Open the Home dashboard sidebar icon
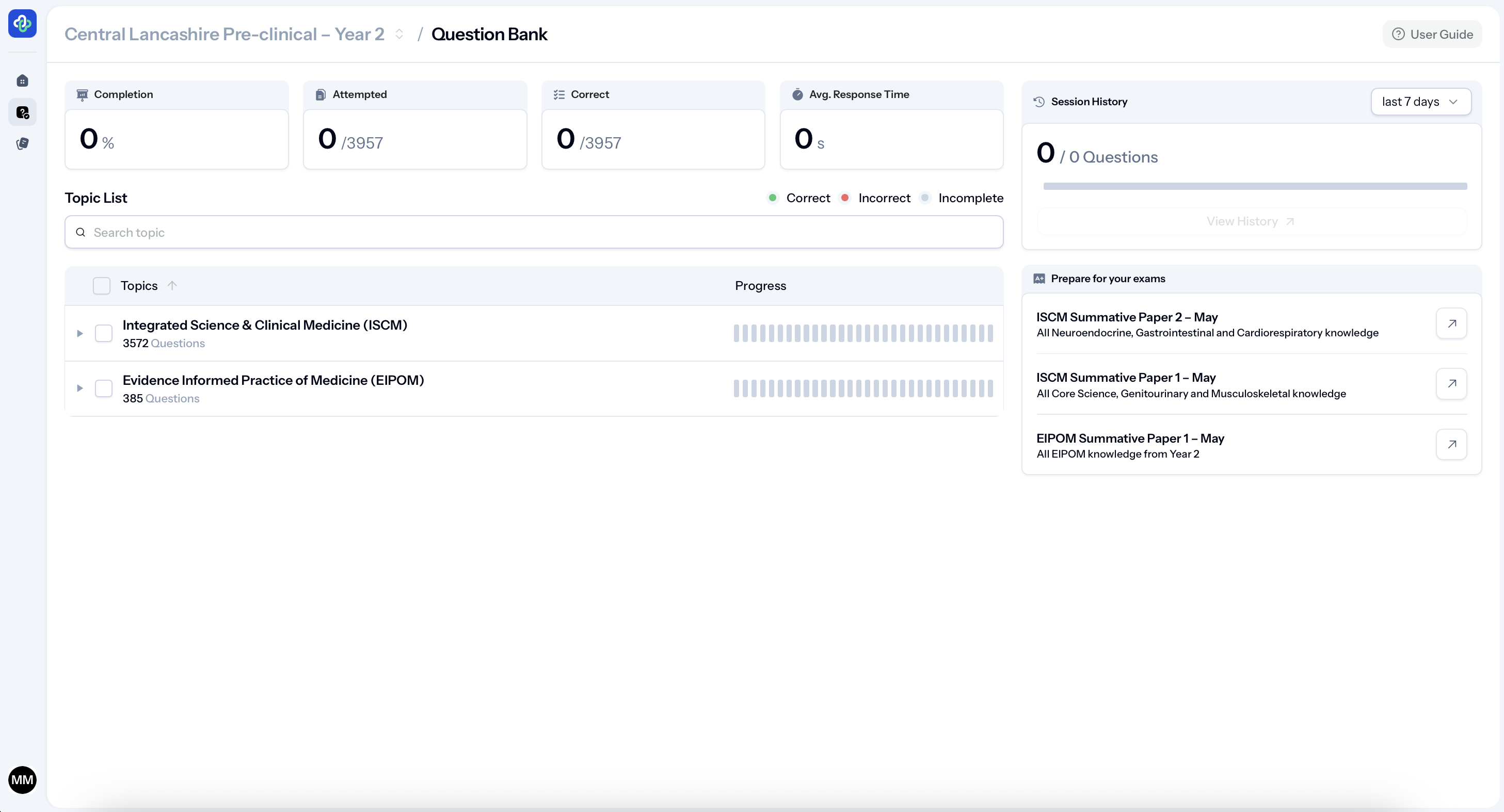This screenshot has width=1504, height=812. pyautogui.click(x=22, y=80)
